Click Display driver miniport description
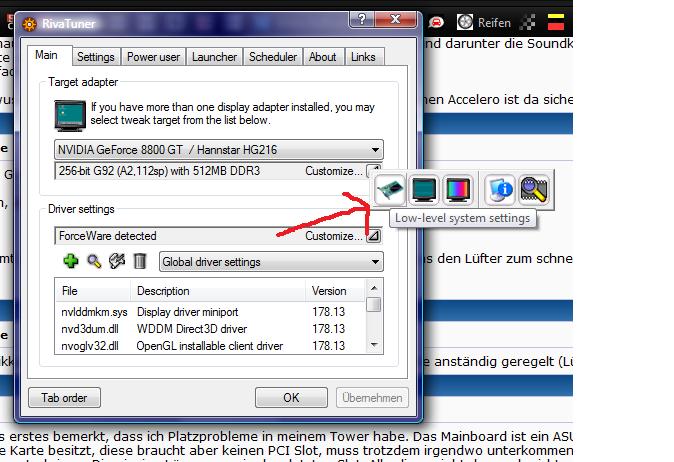 (x=187, y=312)
